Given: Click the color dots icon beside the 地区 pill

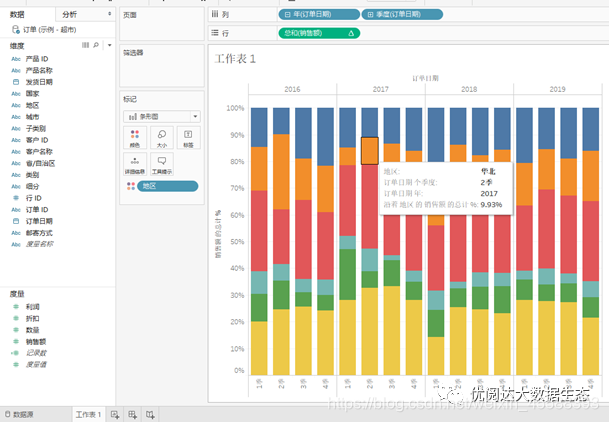Looking at the screenshot, I should point(131,186).
